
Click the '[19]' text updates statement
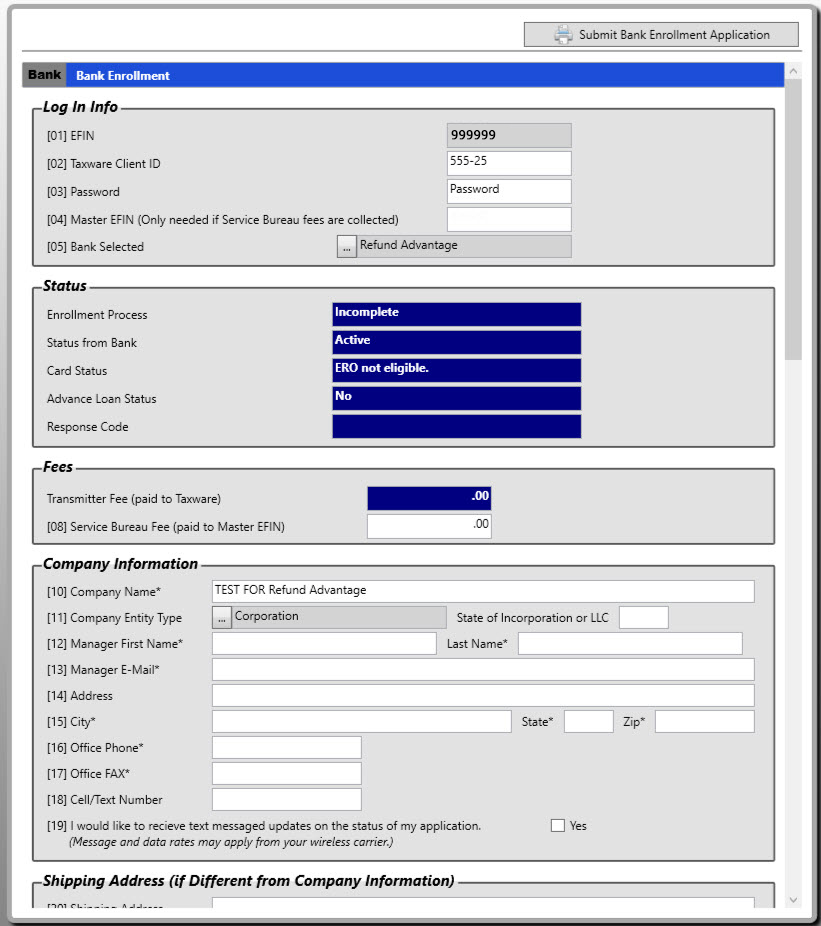[x=264, y=826]
